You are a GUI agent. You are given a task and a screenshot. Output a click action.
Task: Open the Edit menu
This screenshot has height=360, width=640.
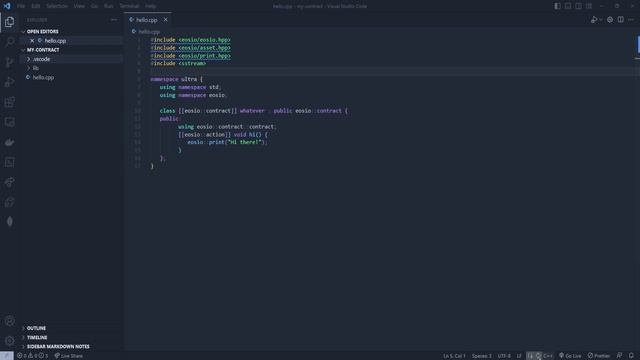pos(36,6)
